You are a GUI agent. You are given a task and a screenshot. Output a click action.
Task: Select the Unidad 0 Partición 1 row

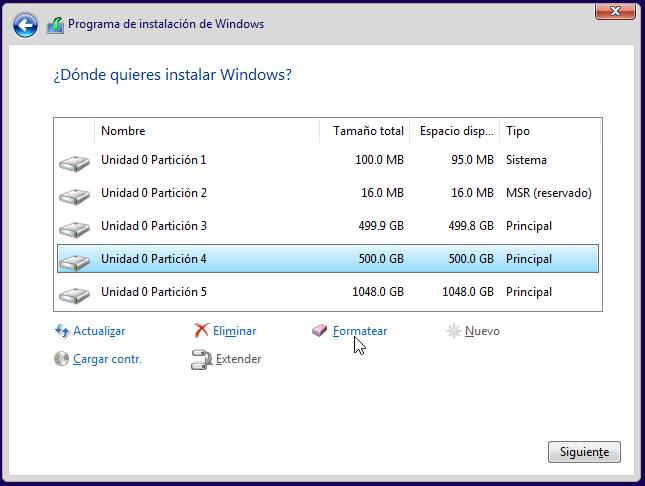coord(328,160)
